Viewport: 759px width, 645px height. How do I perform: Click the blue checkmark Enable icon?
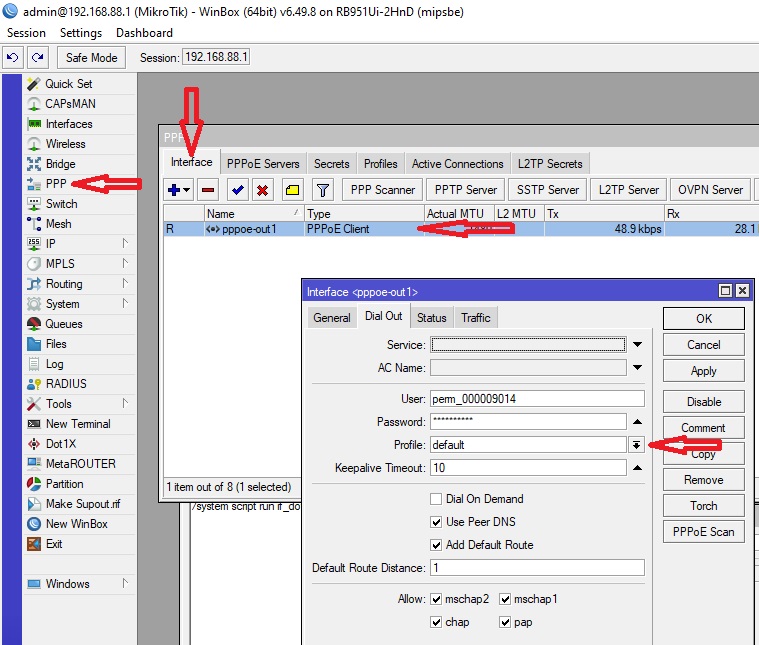click(238, 189)
